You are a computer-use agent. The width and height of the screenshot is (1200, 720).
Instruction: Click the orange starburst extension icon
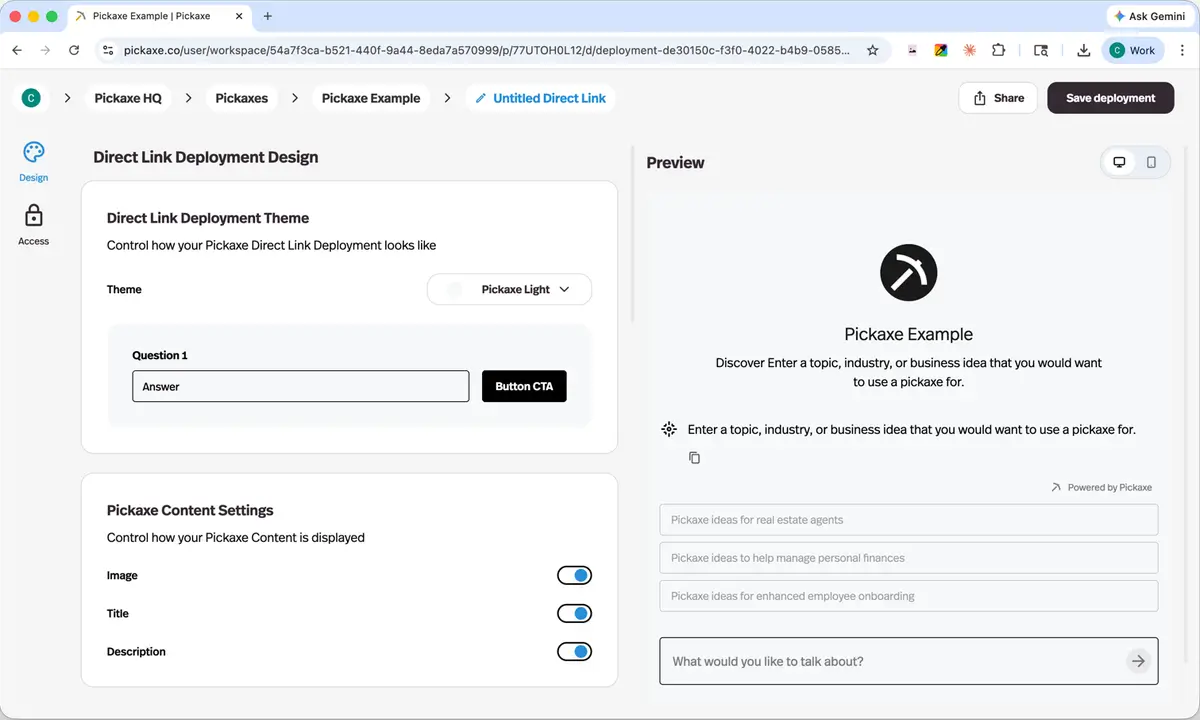[969, 50]
